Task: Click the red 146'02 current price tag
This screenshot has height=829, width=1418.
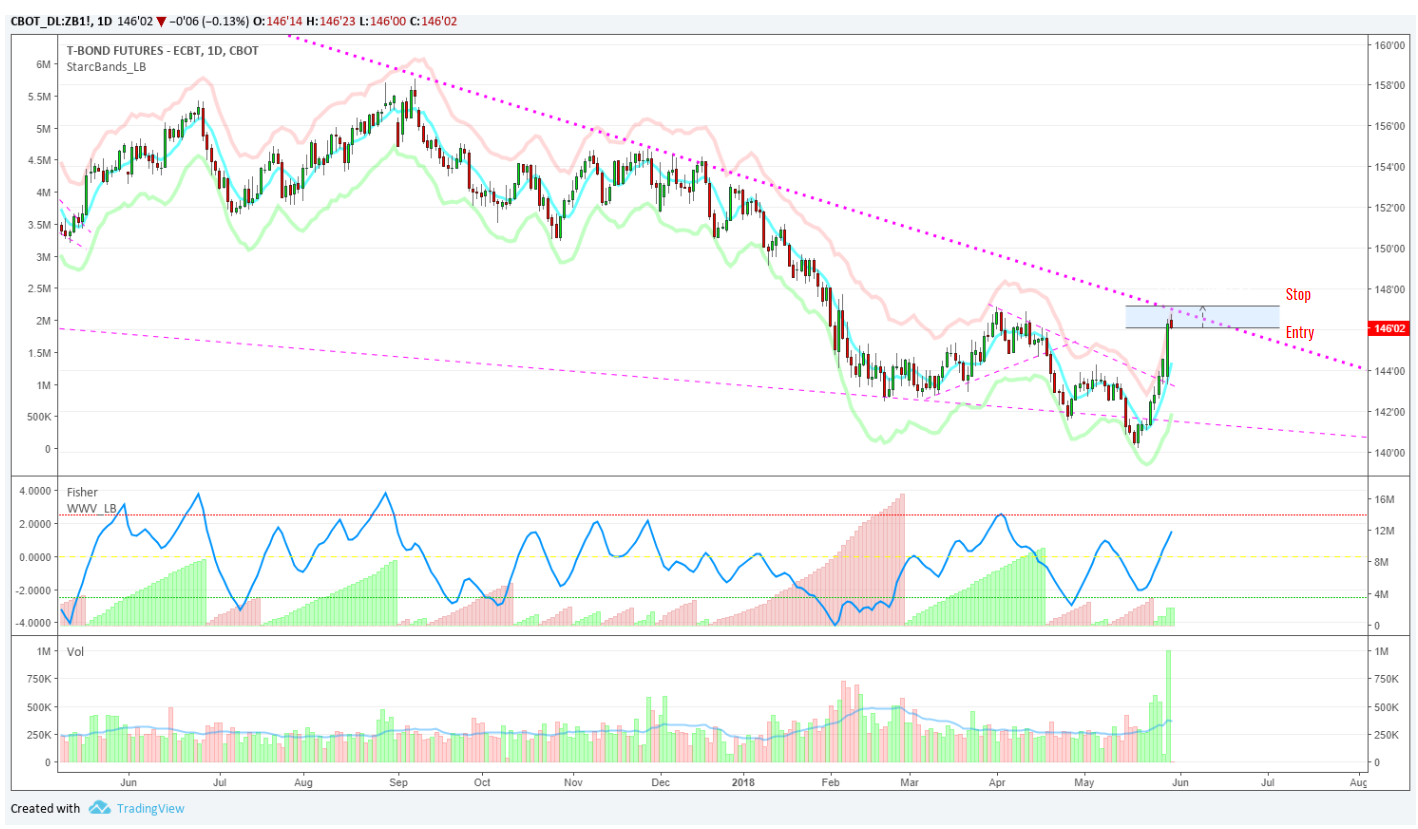Action: click(x=1391, y=328)
